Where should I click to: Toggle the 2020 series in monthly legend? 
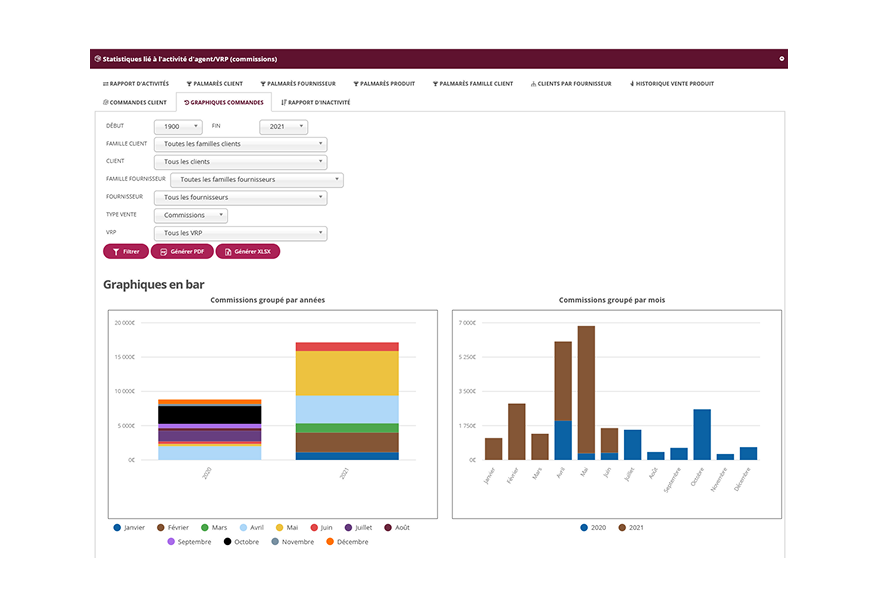[593, 527]
